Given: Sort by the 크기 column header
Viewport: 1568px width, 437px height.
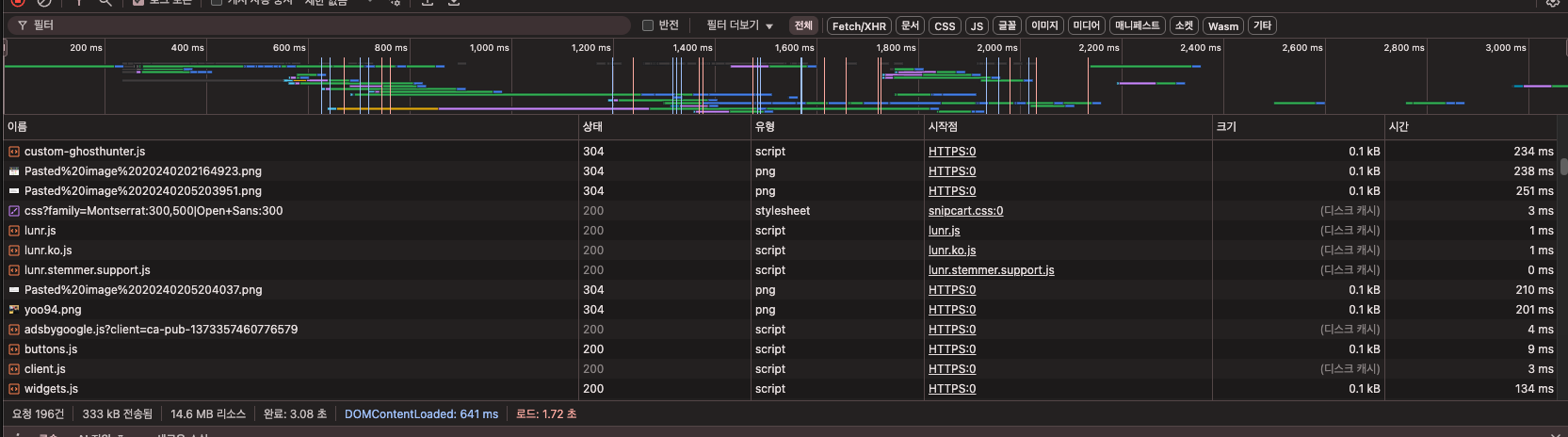Looking at the screenshot, I should tap(1299, 126).
